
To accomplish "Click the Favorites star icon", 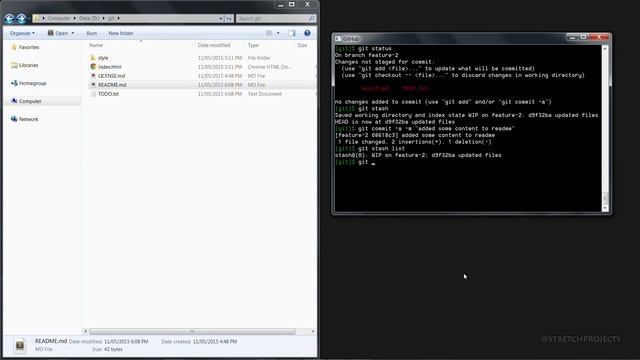I will [14, 47].
